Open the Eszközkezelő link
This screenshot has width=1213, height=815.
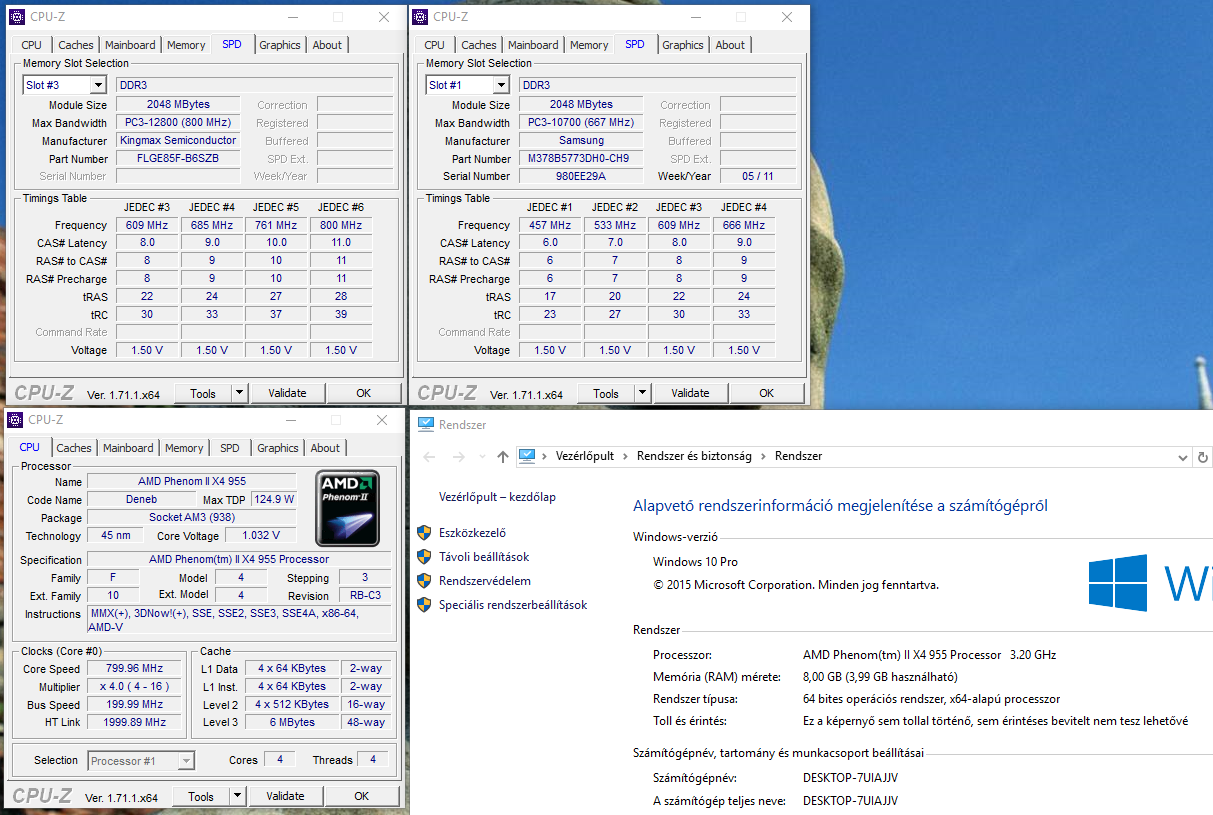pyautogui.click(x=472, y=533)
